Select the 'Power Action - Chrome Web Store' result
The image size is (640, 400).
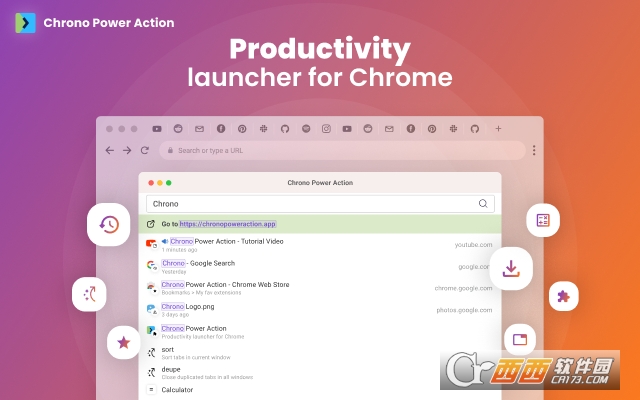tap(320, 288)
